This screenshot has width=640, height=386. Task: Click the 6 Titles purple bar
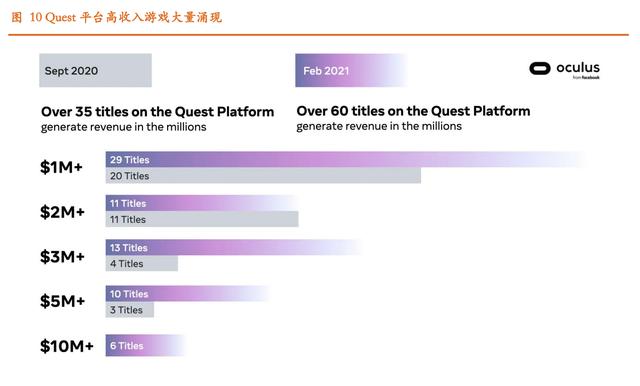click(146, 346)
